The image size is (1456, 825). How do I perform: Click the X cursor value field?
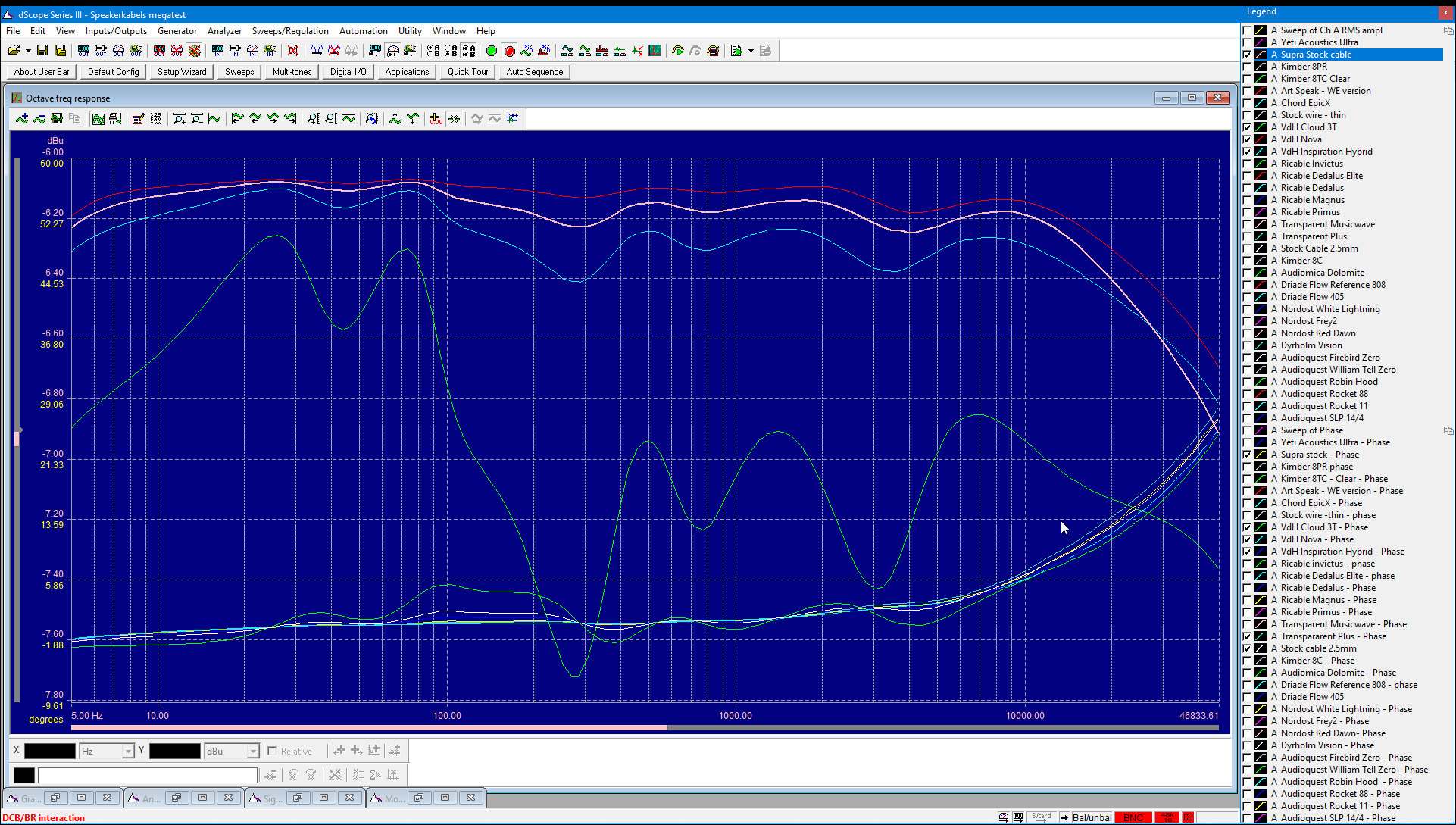pyautogui.click(x=50, y=751)
